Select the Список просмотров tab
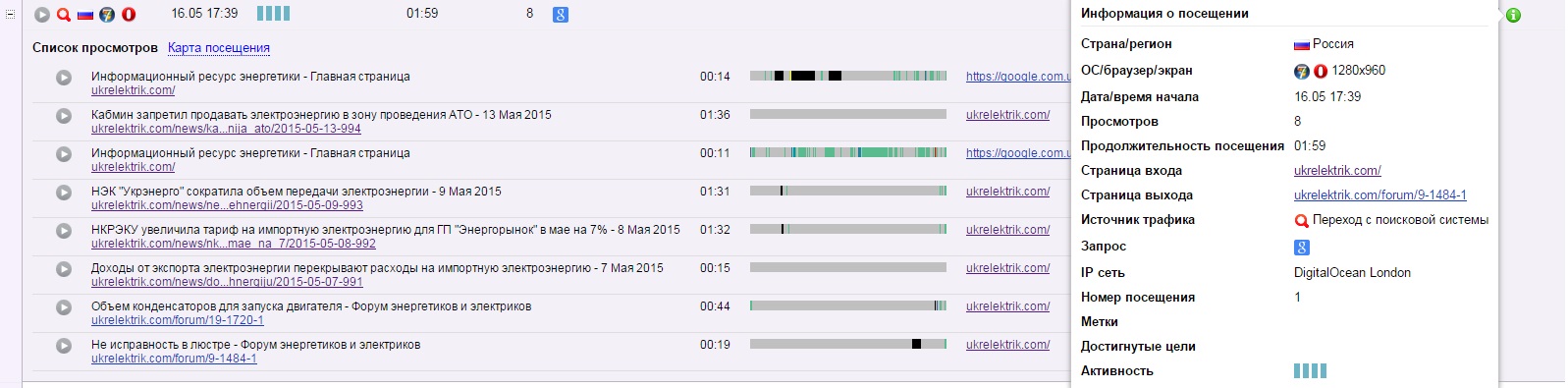Screen dimensions: 1568x388 95,48
